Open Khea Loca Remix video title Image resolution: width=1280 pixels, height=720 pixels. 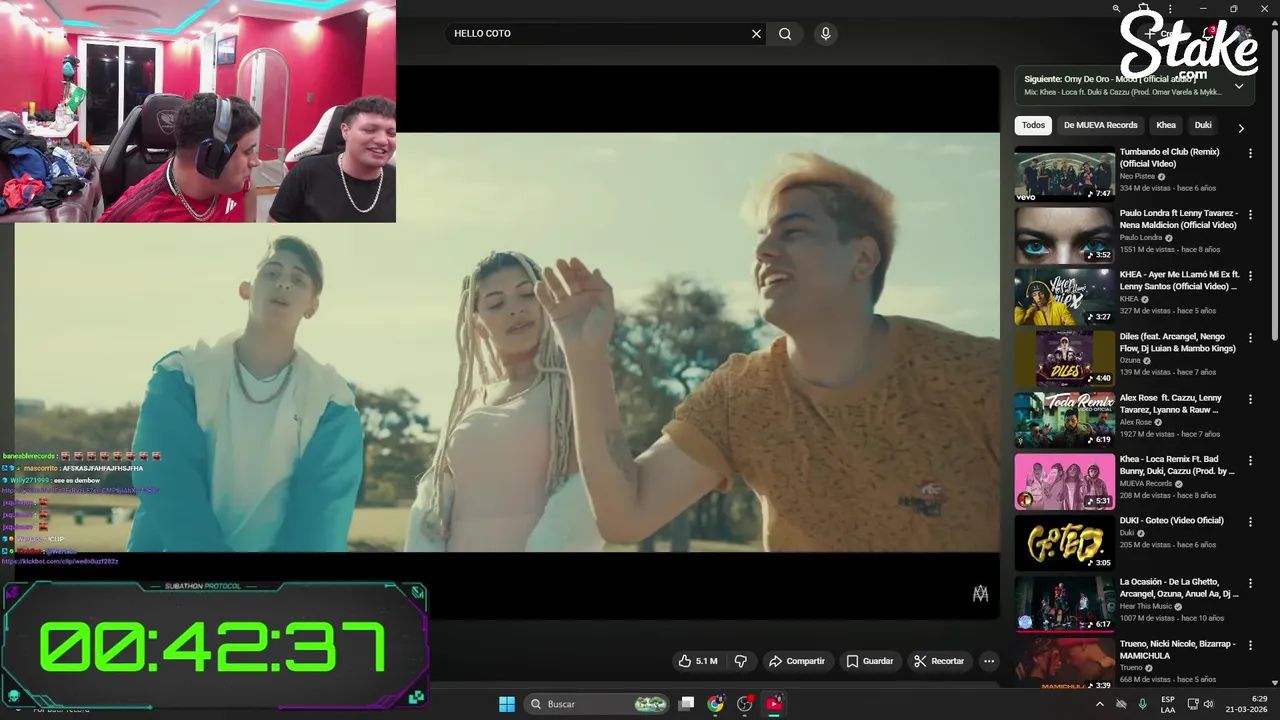pyautogui.click(x=1178, y=465)
